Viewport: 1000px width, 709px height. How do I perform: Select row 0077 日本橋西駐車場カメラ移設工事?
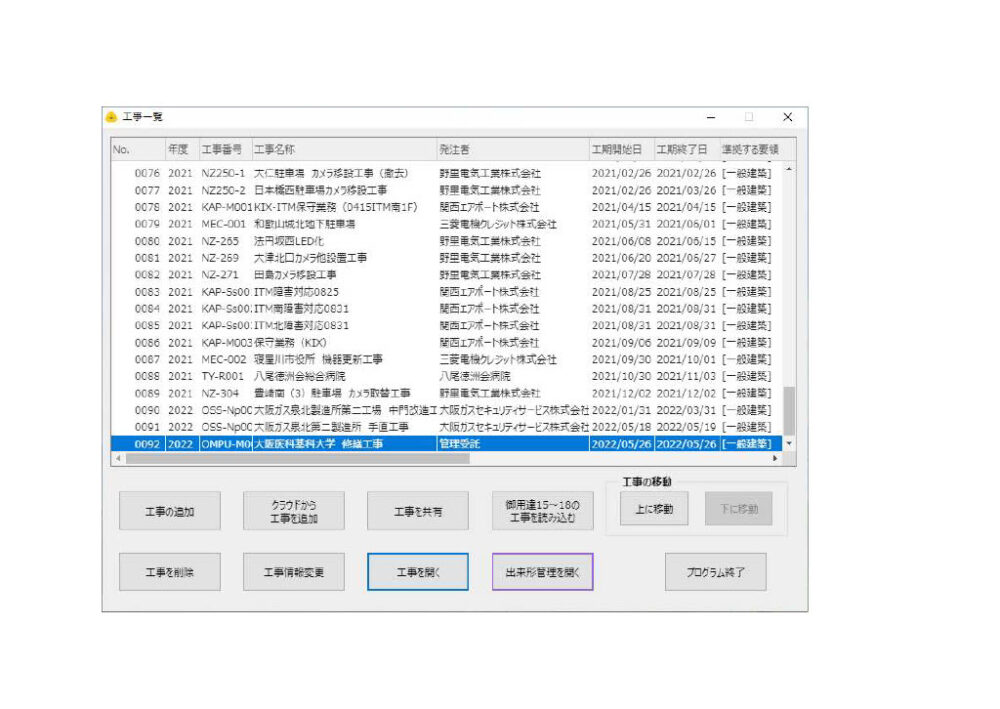446,190
